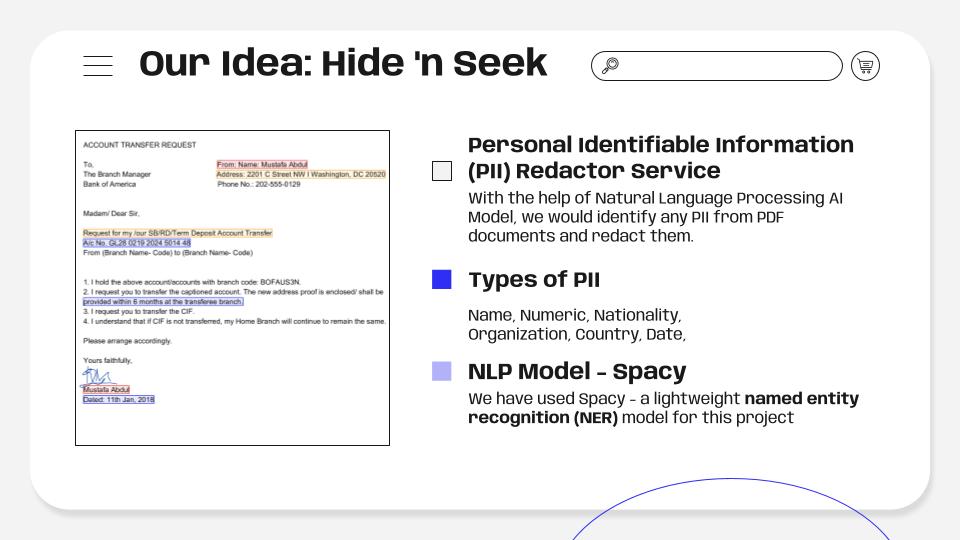The height and width of the screenshot is (540, 960).
Task: Click highlighted 'Request for my /our SB/RD/Term Deposit' line
Action: point(178,233)
